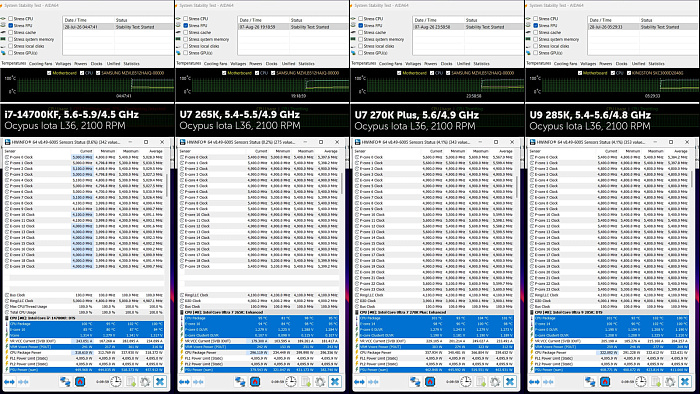The height and width of the screenshot is (394, 700).
Task: Click the temperature graph in the U7 270K Plus AIDA64 window
Action: pos(445,85)
